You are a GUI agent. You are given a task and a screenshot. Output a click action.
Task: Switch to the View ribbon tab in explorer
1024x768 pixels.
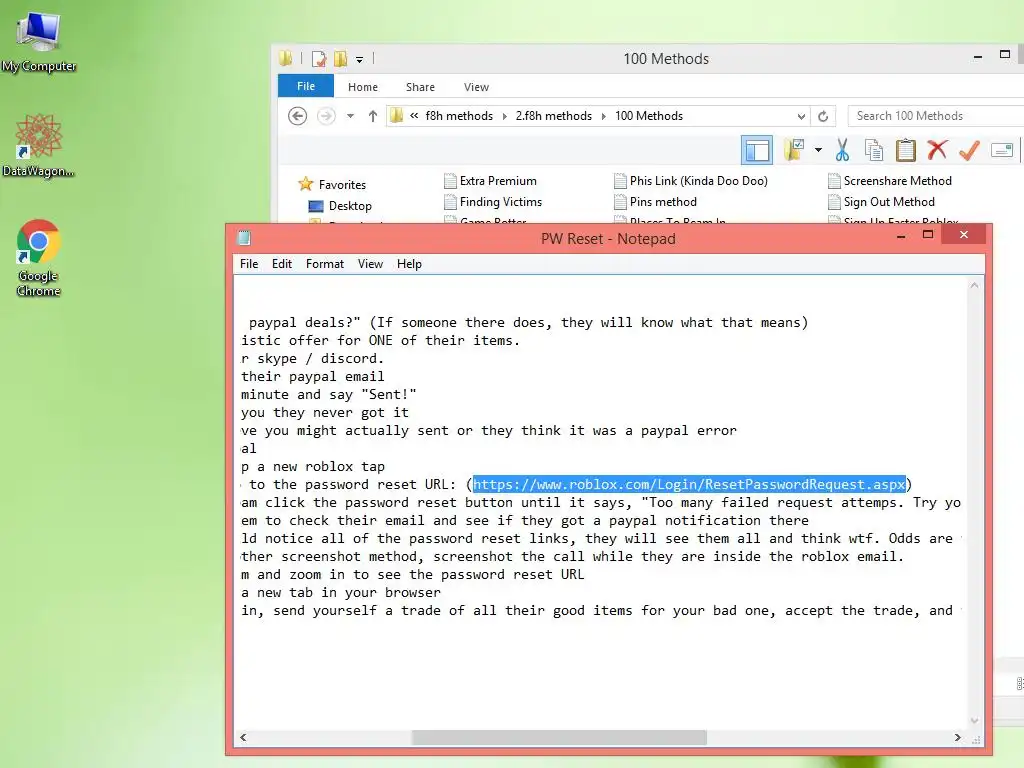coord(476,87)
